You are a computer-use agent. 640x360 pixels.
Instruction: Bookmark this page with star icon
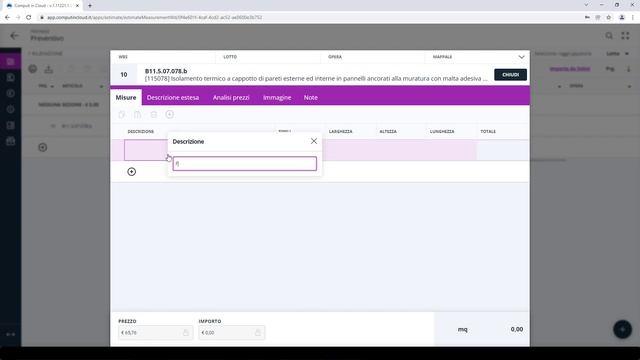pos(609,18)
